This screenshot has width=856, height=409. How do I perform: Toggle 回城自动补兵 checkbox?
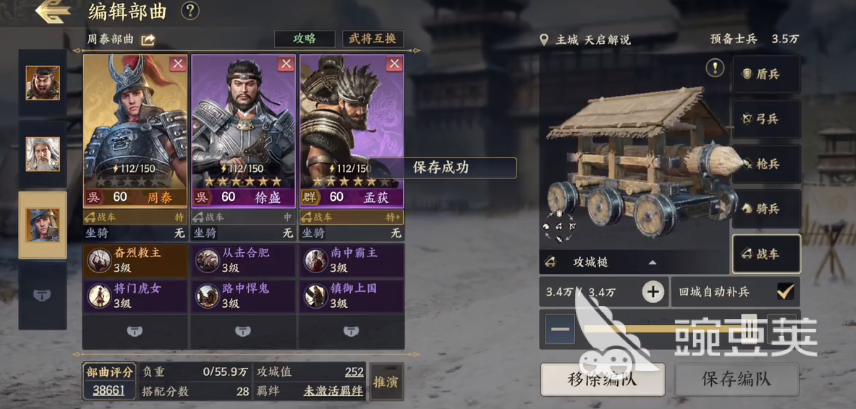tap(785, 292)
